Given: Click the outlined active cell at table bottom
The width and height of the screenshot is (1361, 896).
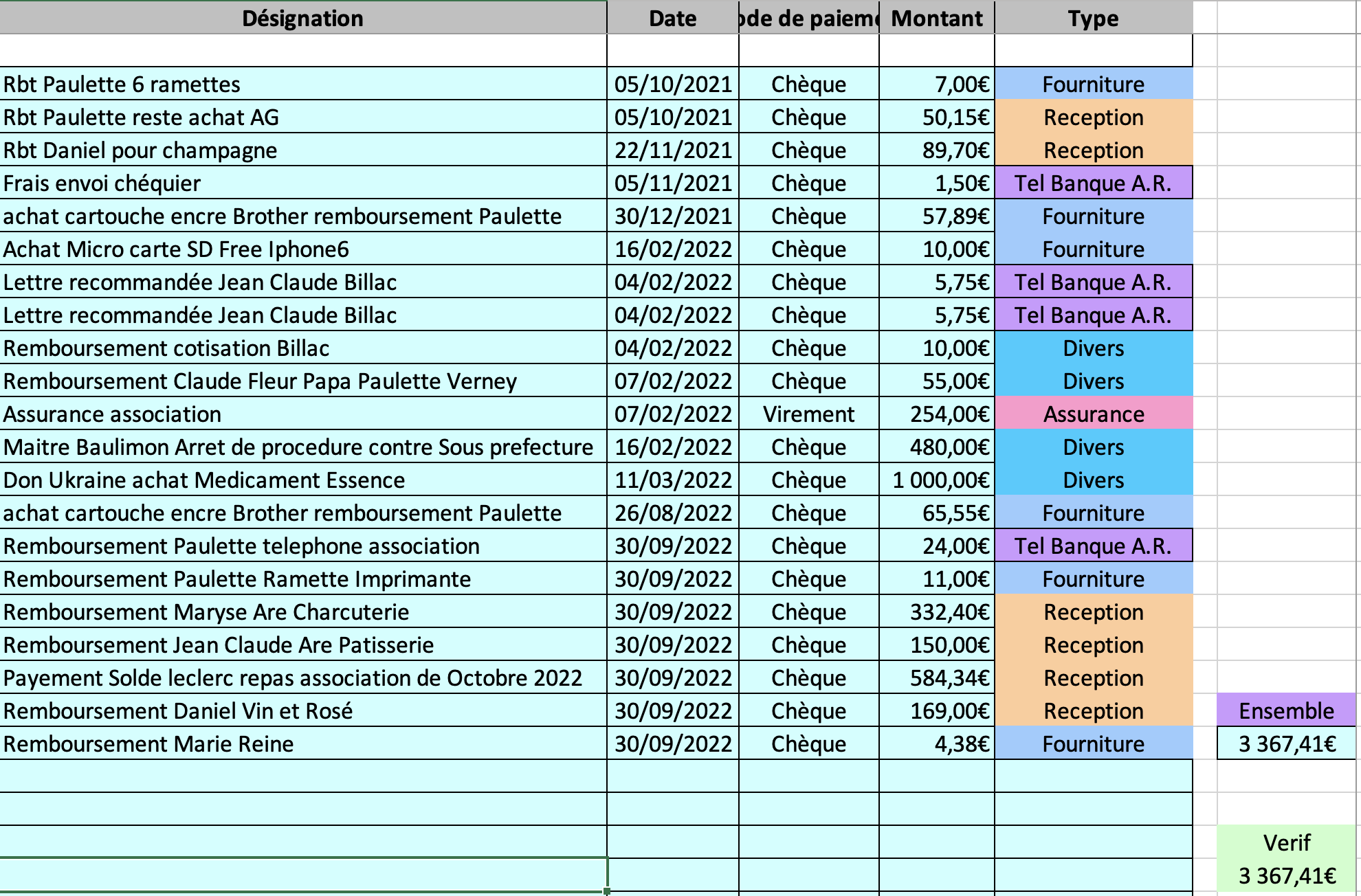Looking at the screenshot, I should (x=302, y=875).
